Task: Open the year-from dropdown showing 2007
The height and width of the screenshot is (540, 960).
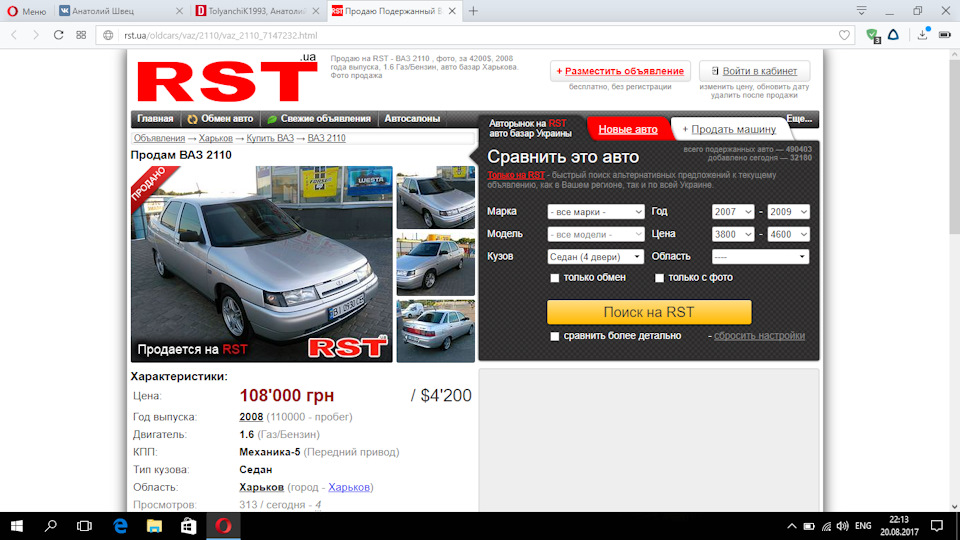Action: tap(733, 212)
